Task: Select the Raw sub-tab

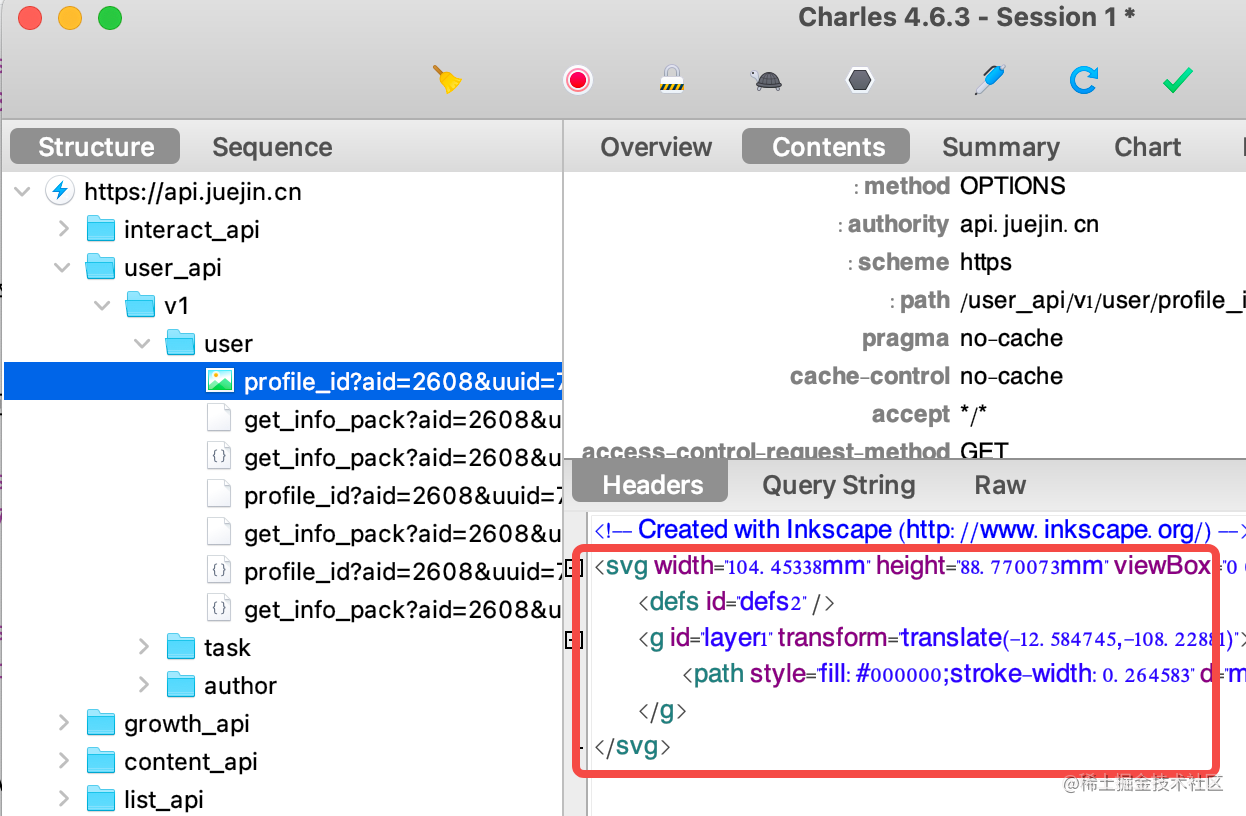Action: [x=1000, y=485]
